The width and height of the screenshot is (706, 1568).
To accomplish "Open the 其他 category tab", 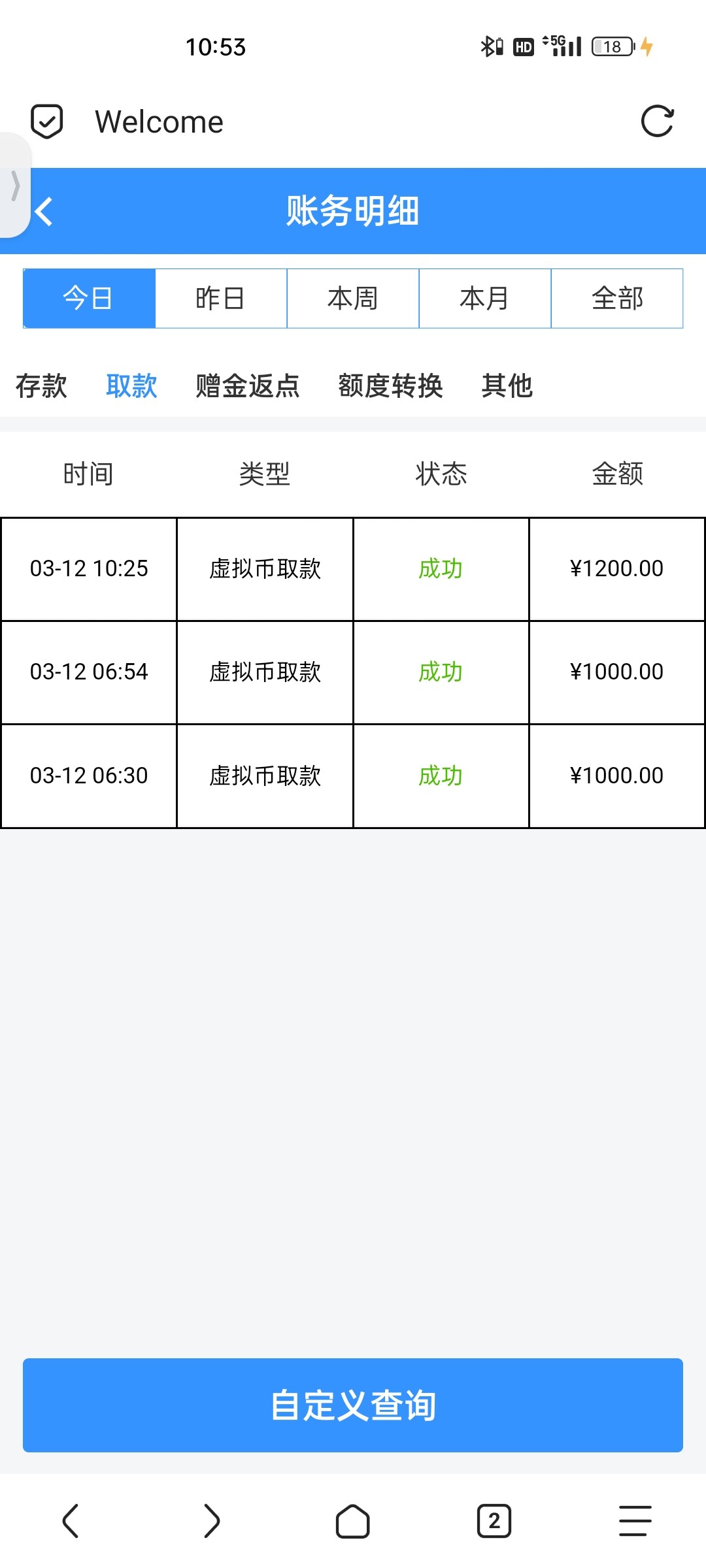I will (507, 385).
